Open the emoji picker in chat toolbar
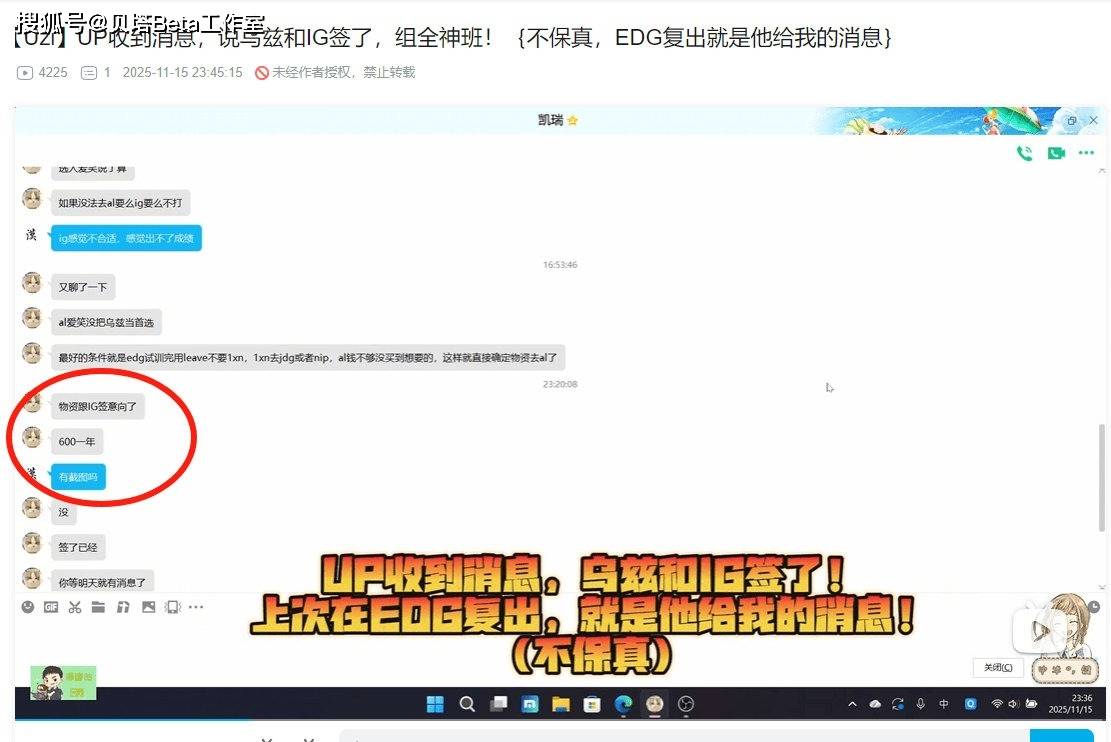Image resolution: width=1111 pixels, height=742 pixels. pyautogui.click(x=28, y=607)
